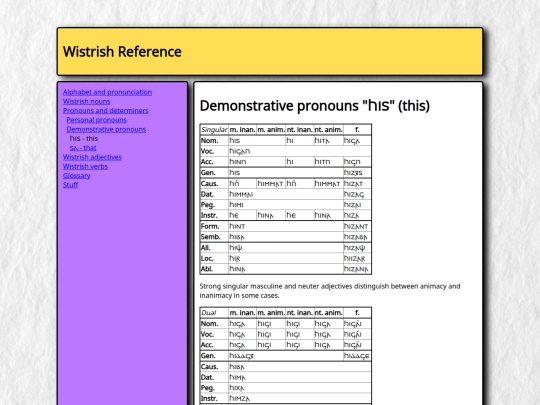Click Singular Acc. 'nt. inan.' cell

click(x=300, y=162)
